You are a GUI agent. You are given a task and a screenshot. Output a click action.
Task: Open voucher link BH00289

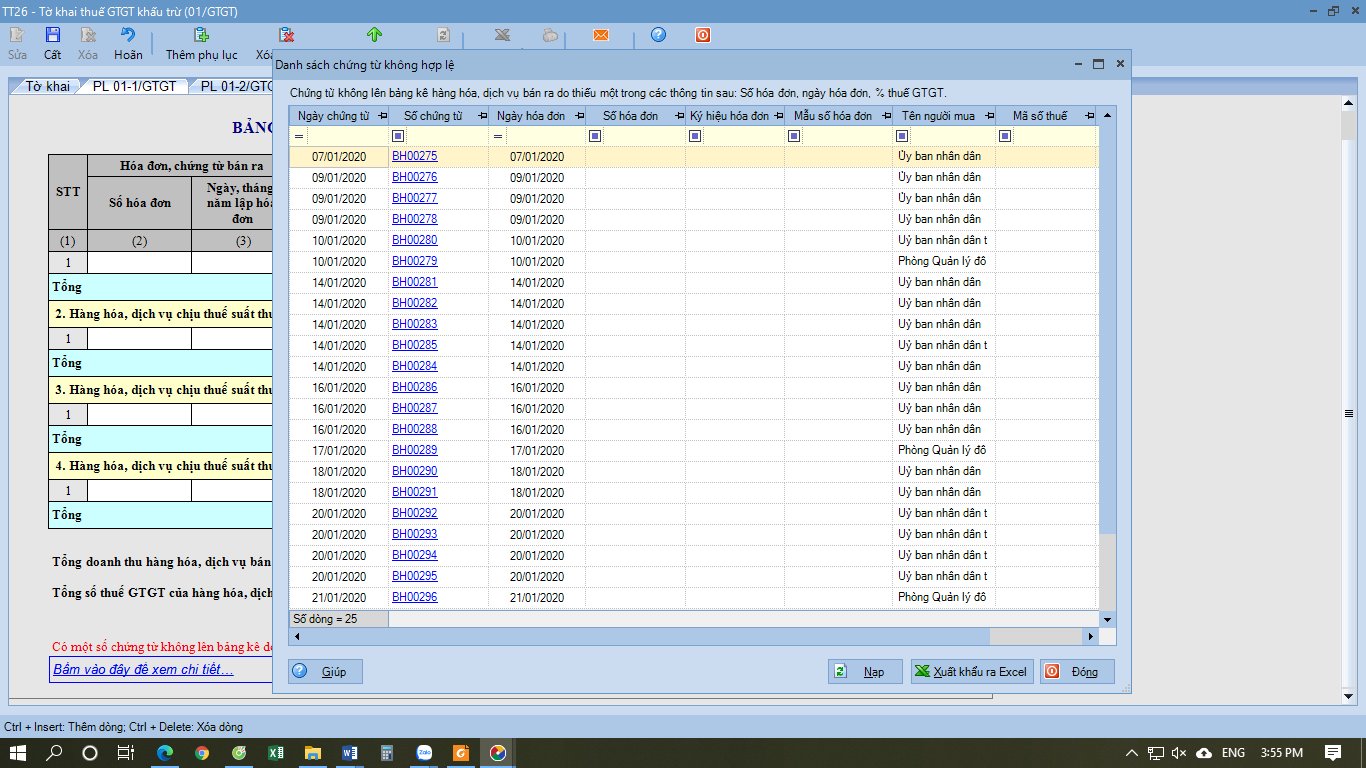click(415, 450)
